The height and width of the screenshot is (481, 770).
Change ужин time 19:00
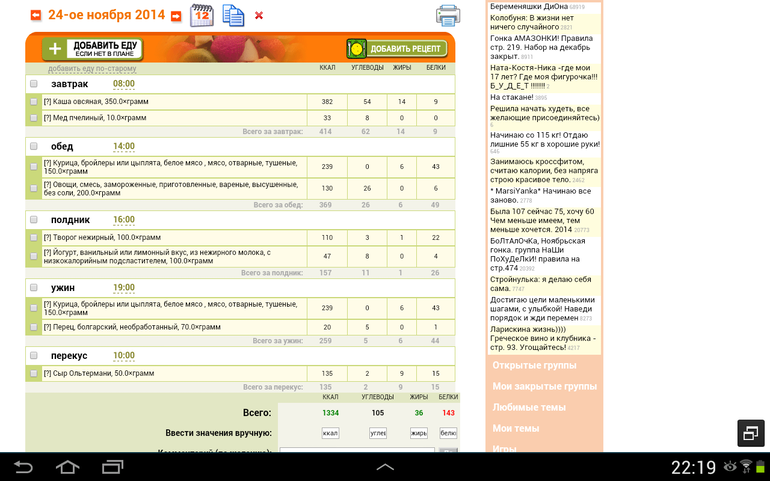coord(124,288)
